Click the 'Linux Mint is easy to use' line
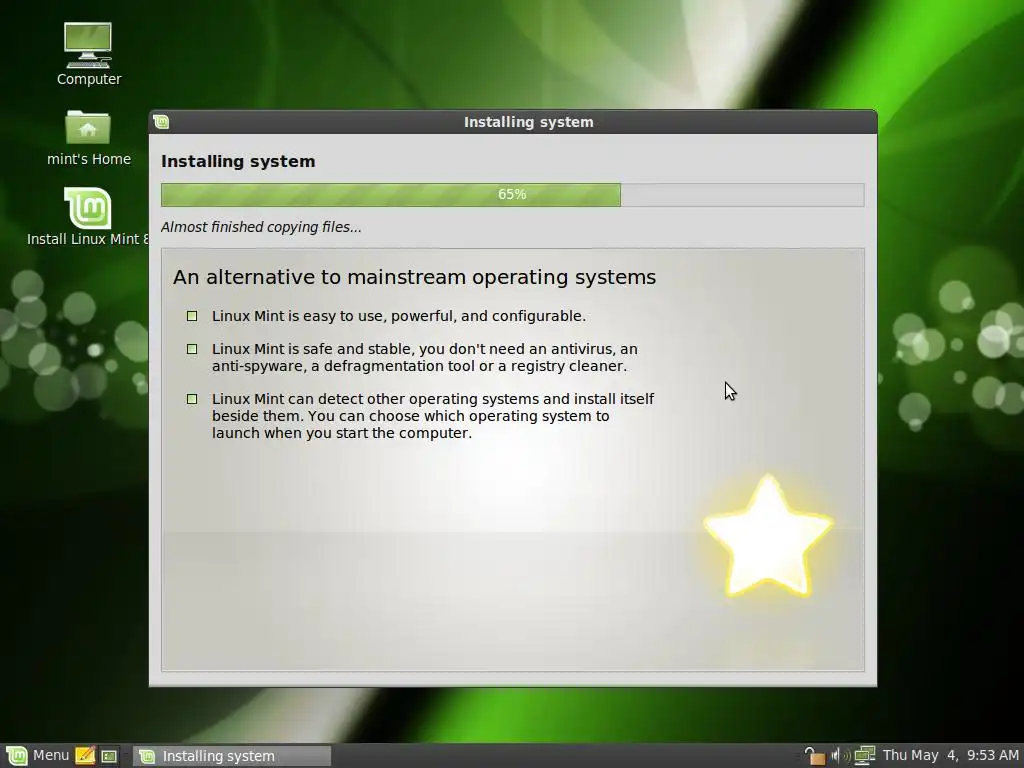 point(398,316)
